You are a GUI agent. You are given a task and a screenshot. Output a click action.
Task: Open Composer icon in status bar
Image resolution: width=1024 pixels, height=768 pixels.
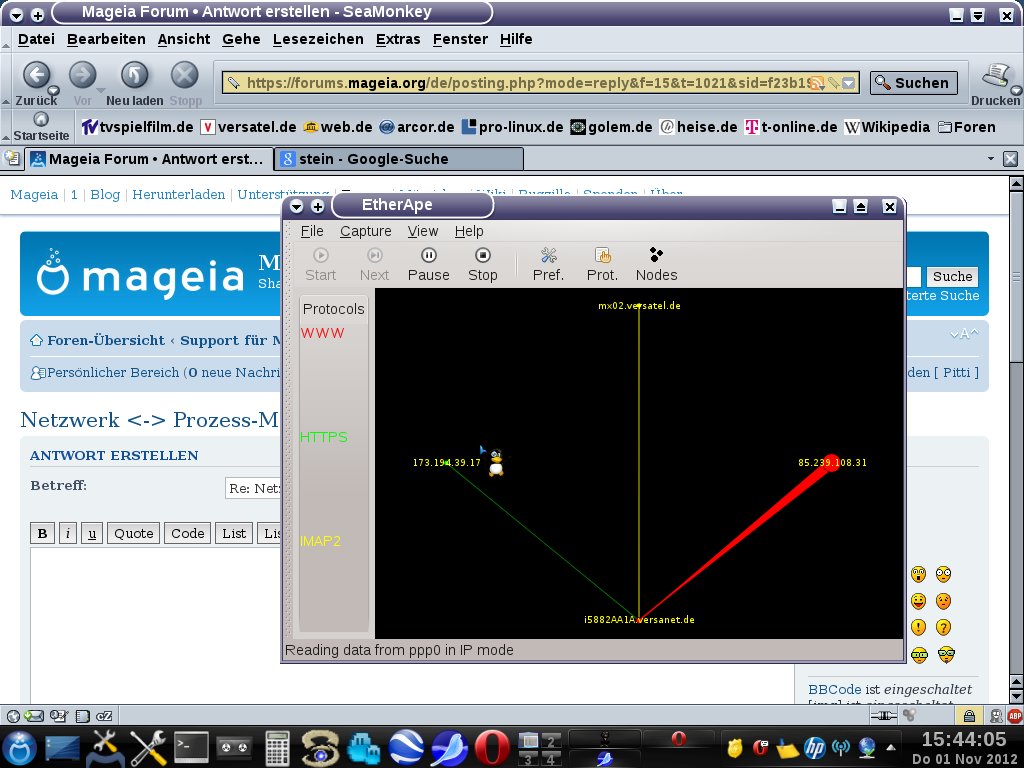(x=58, y=716)
